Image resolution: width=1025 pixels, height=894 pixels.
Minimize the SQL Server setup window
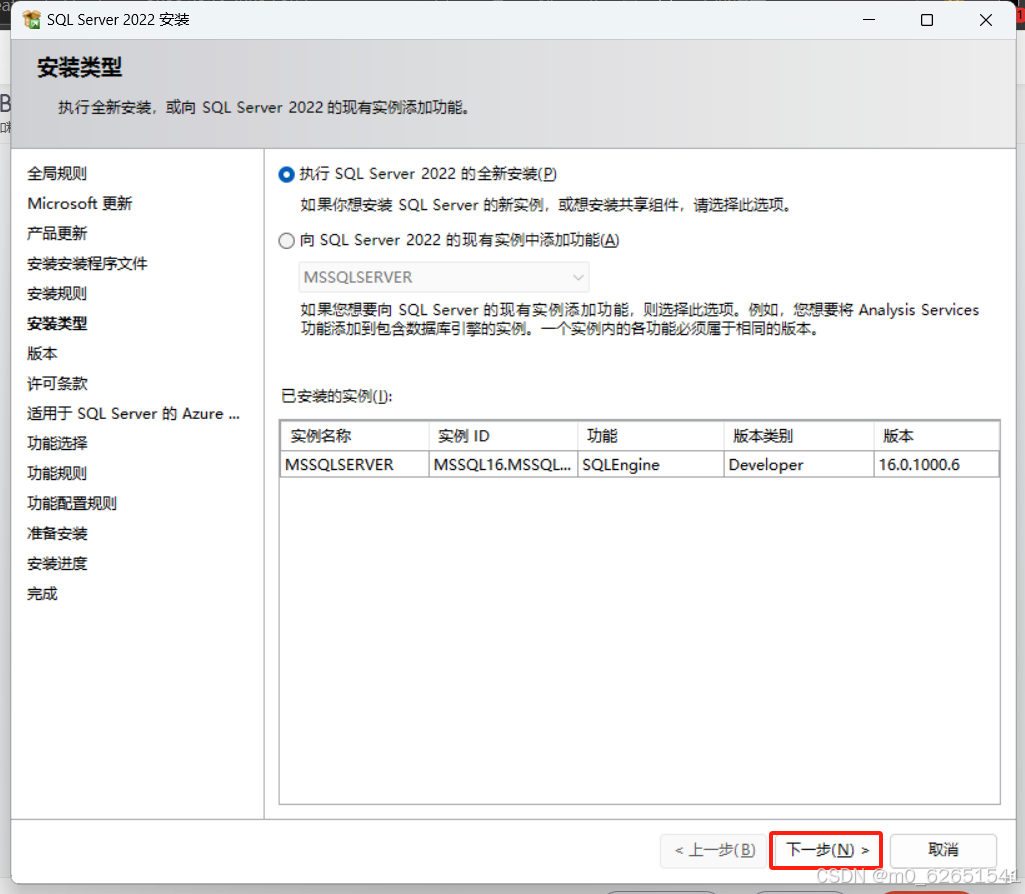[869, 20]
